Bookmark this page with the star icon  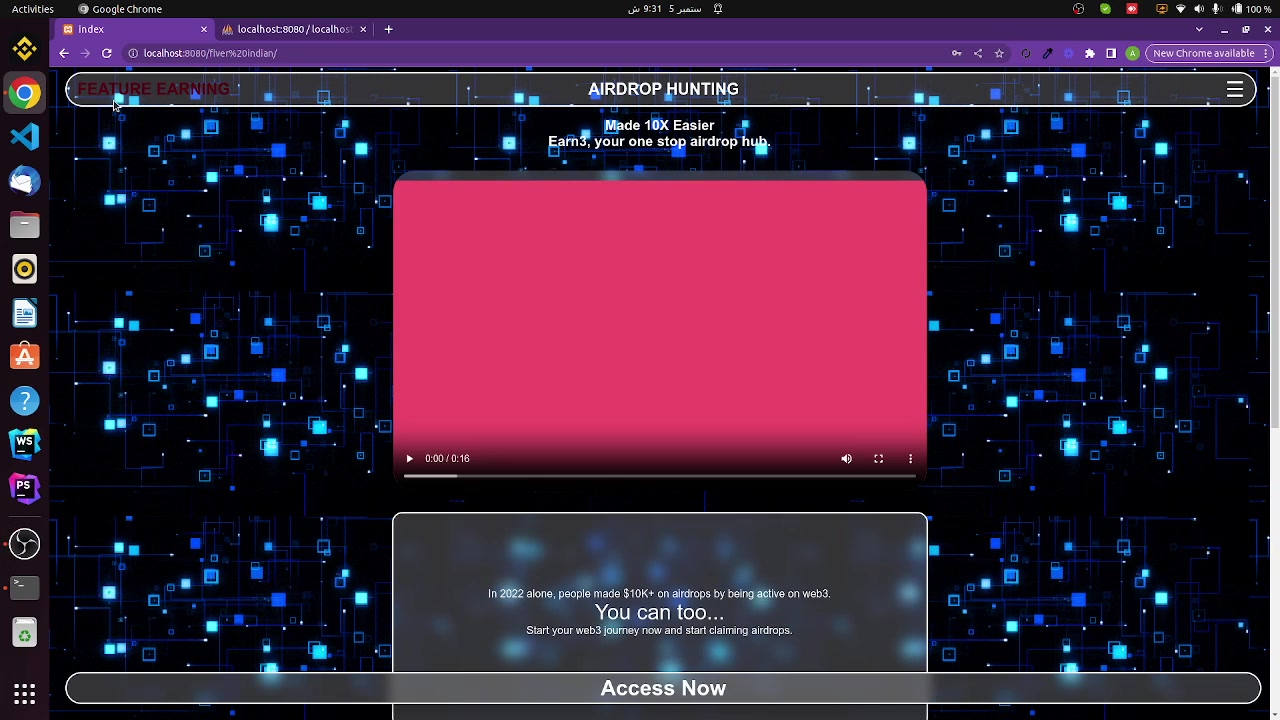tap(999, 53)
